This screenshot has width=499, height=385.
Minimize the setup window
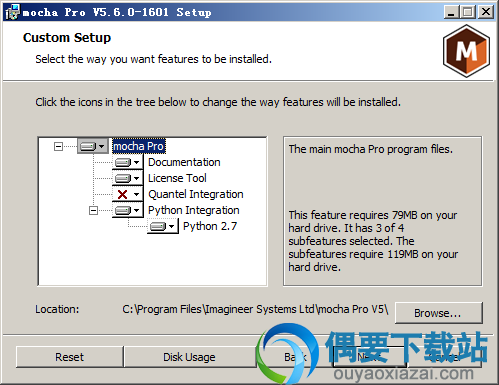coord(451,12)
